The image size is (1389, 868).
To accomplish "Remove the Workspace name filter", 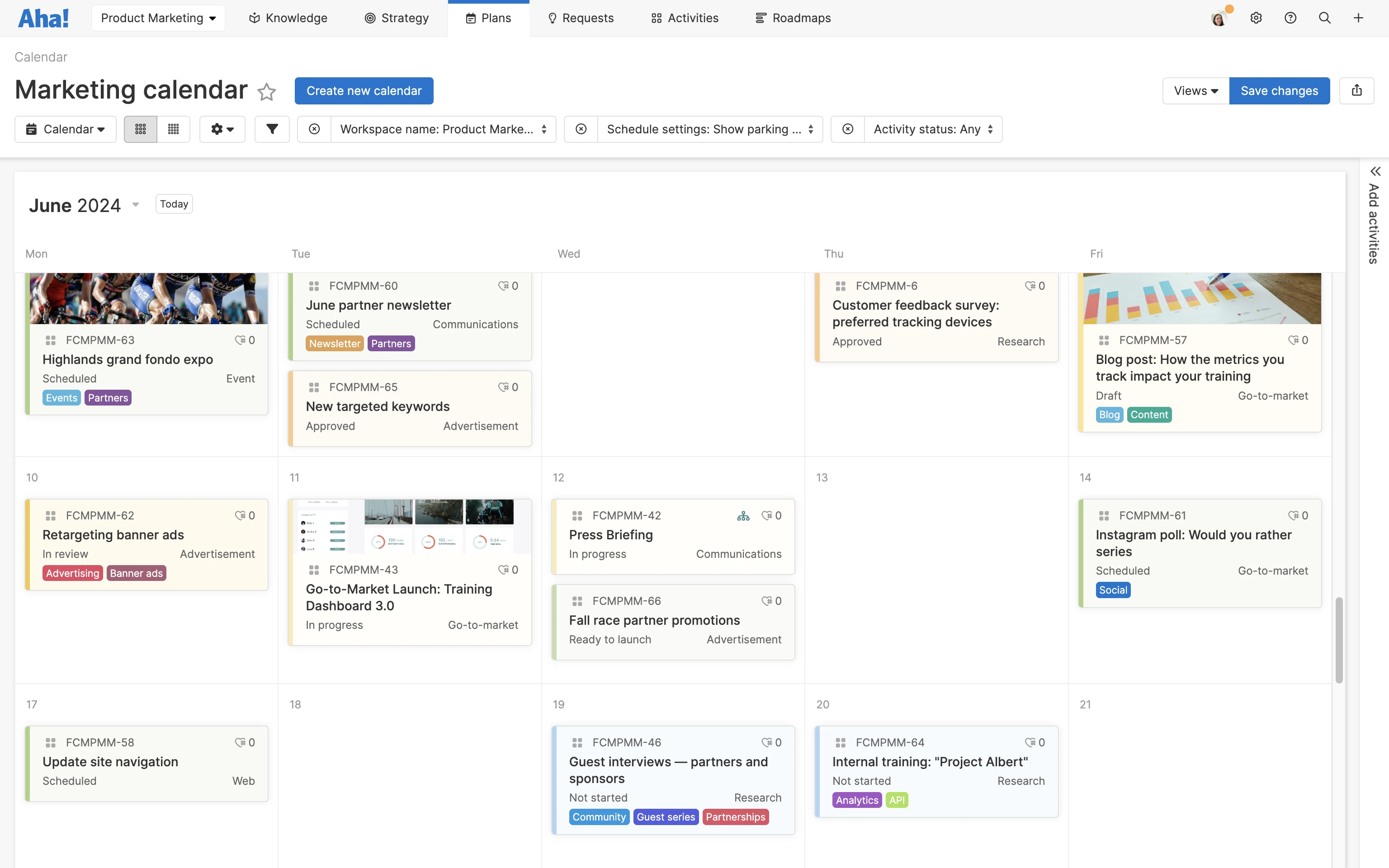I will tap(314, 129).
